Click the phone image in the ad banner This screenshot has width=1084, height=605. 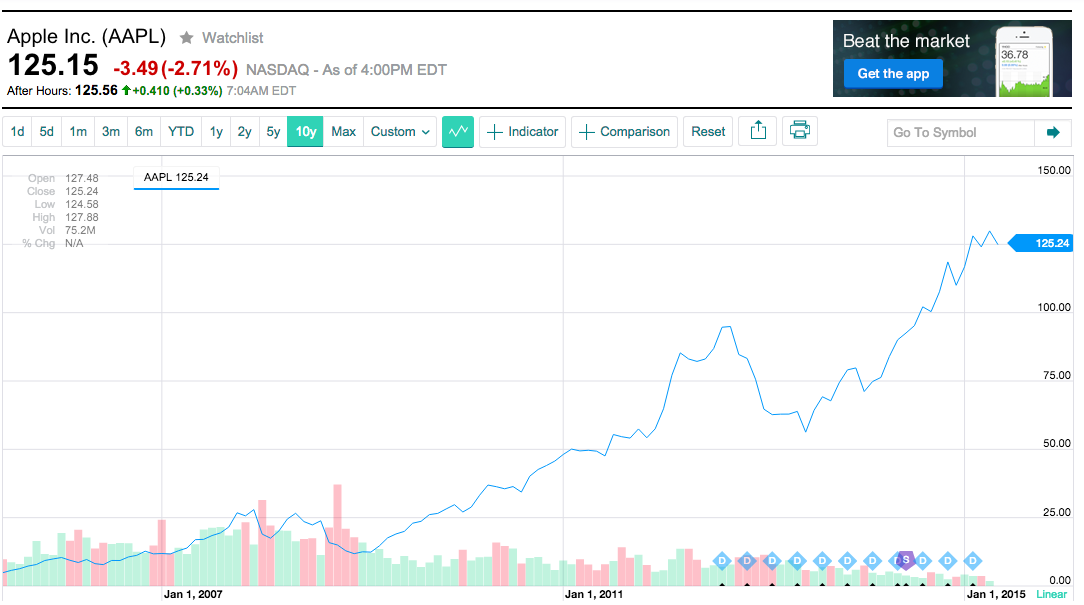coord(1024,61)
